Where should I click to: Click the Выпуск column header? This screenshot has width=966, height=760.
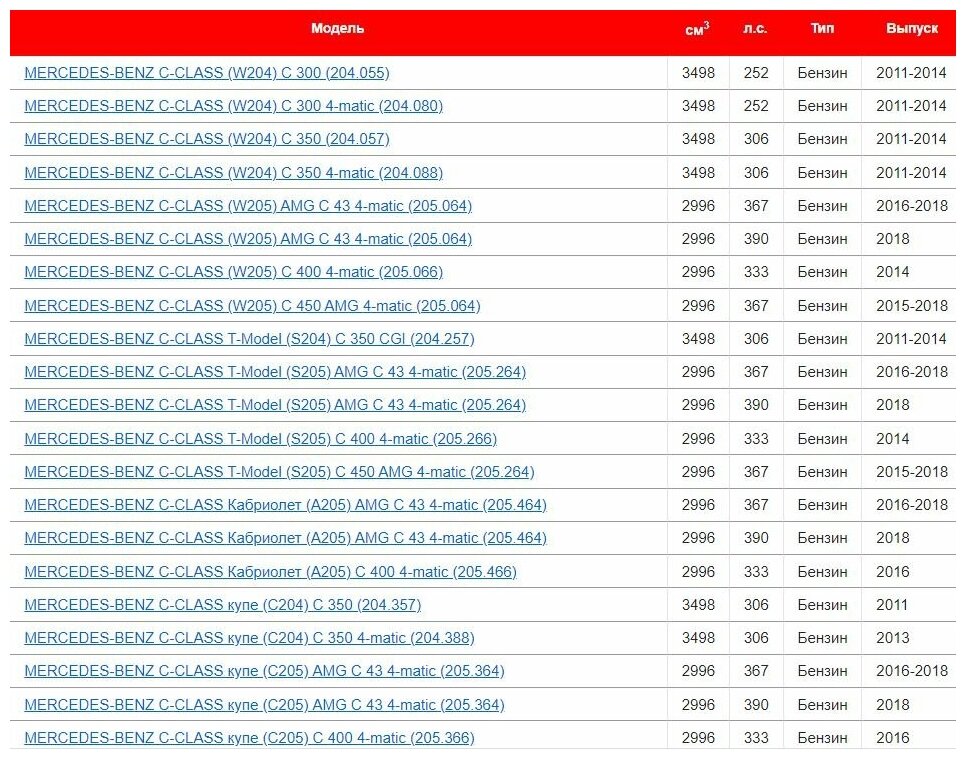pyautogui.click(x=912, y=28)
